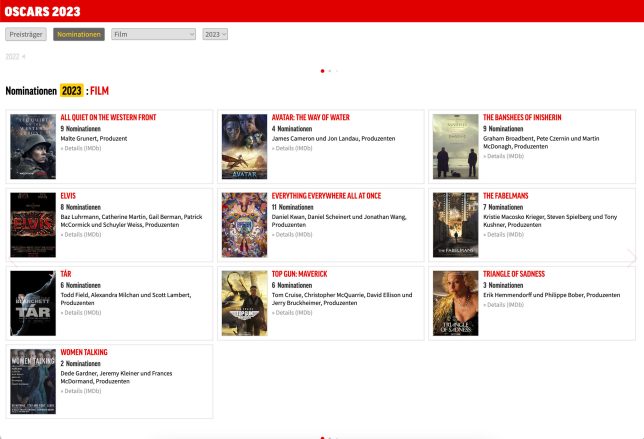Open the Film category dropdown
The width and height of the screenshot is (644, 439).
point(154,34)
